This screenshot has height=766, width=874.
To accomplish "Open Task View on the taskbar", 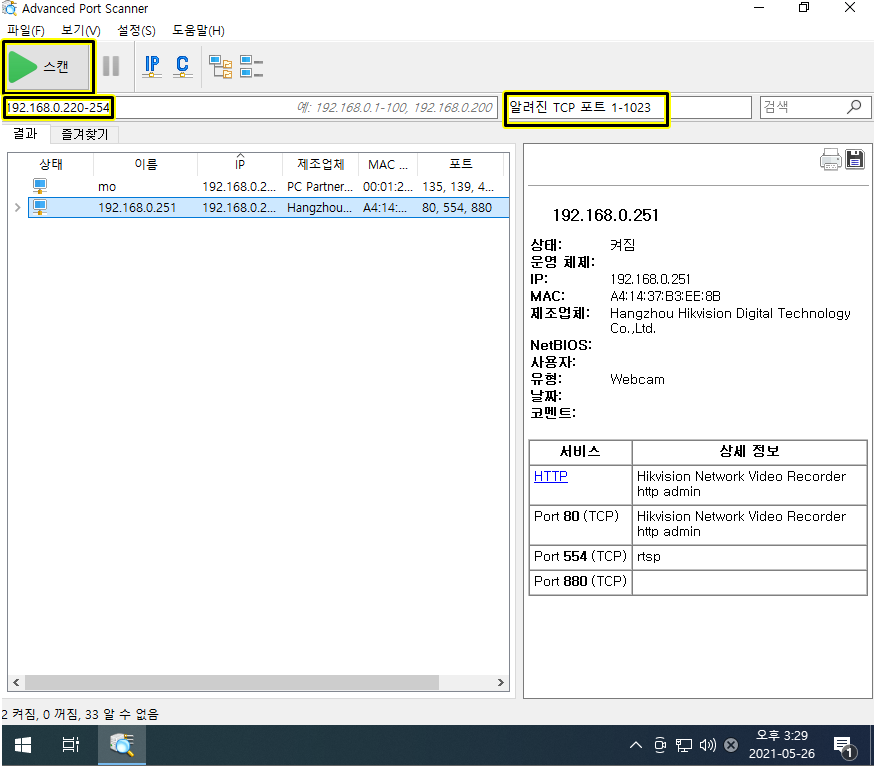I will coord(70,745).
